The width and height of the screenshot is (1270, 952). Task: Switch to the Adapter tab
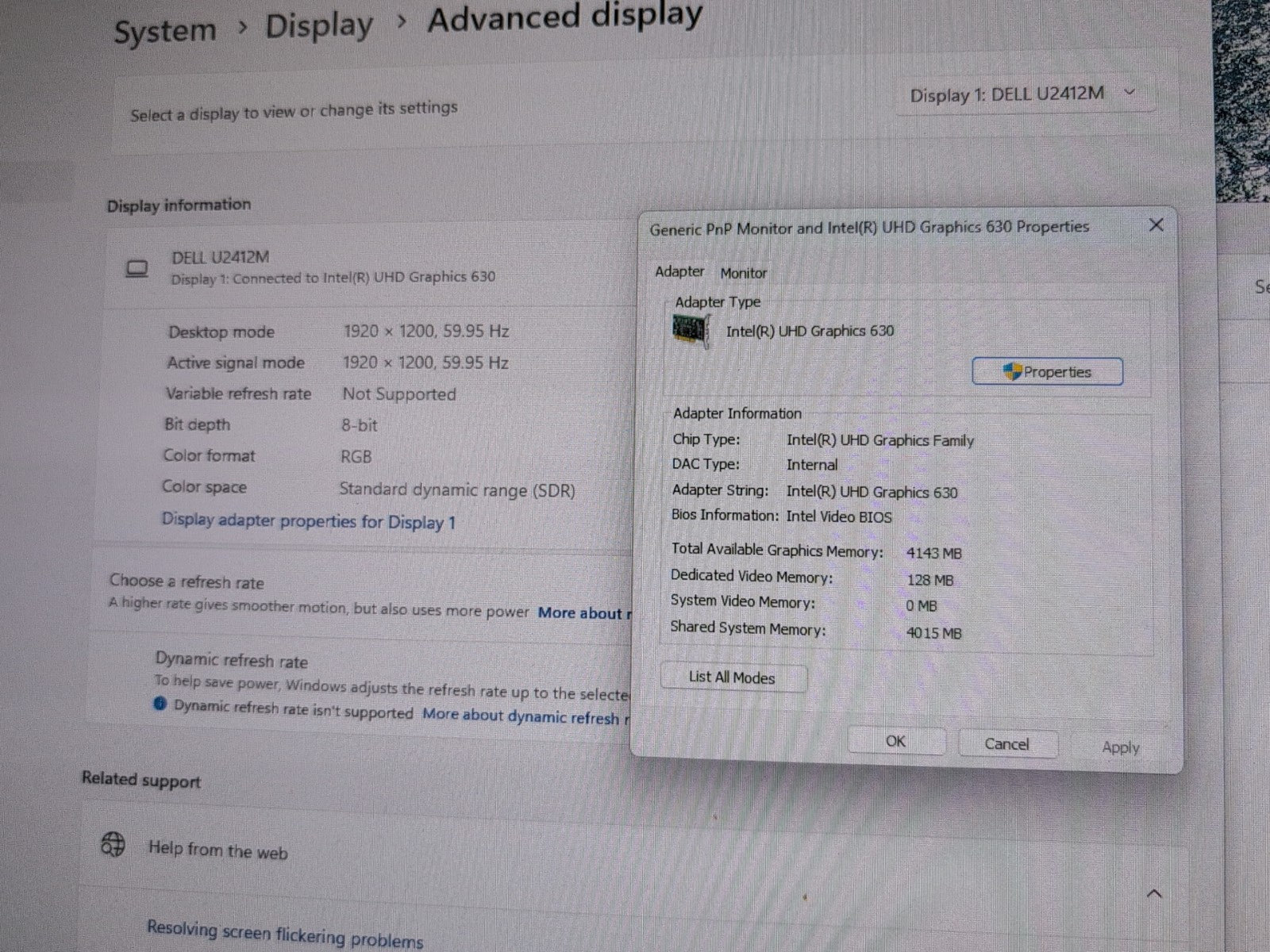click(x=679, y=271)
